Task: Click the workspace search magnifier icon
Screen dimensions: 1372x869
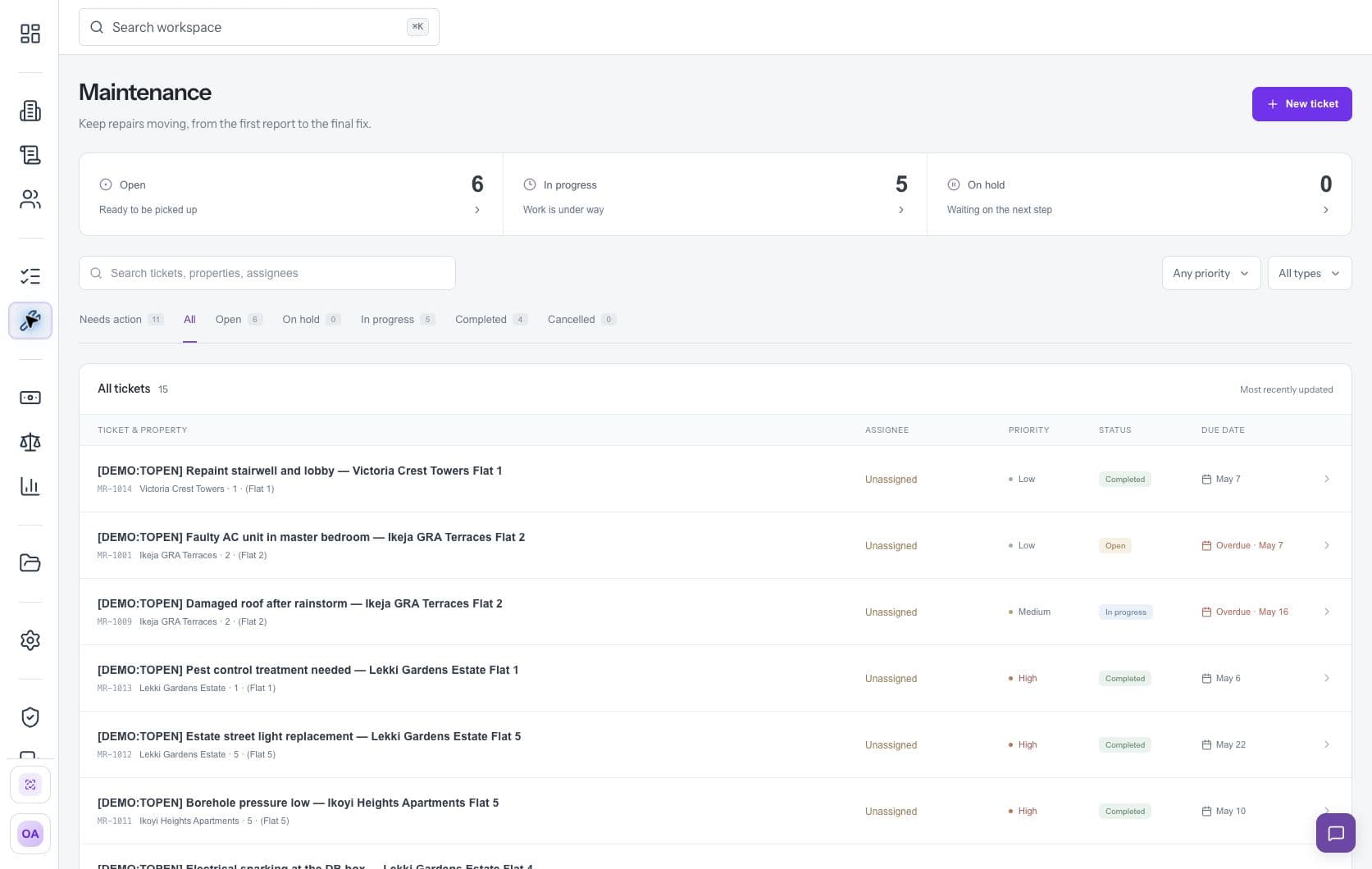Action: (97, 27)
